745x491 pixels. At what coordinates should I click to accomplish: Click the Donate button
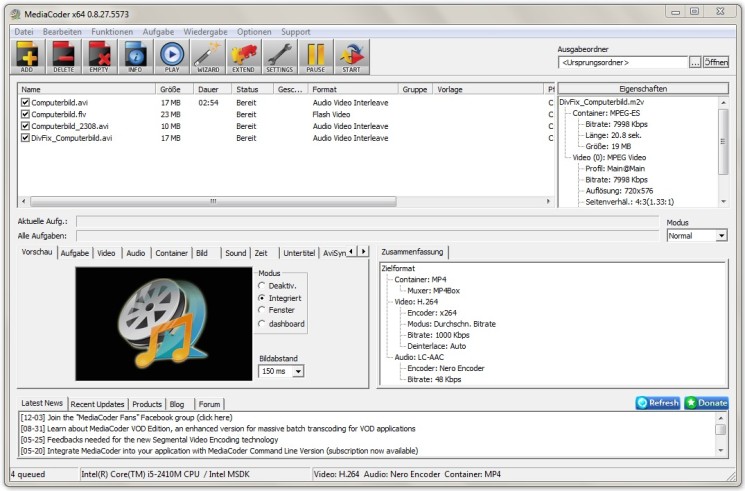[707, 403]
